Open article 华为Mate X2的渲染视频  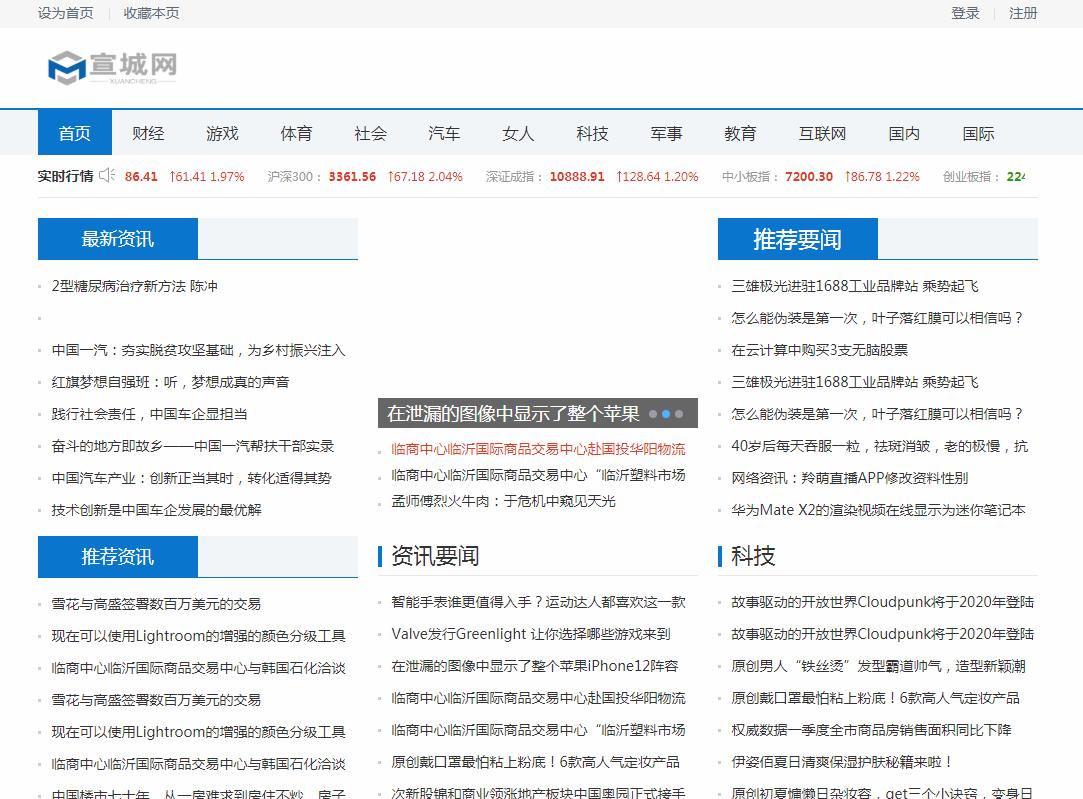coord(879,510)
